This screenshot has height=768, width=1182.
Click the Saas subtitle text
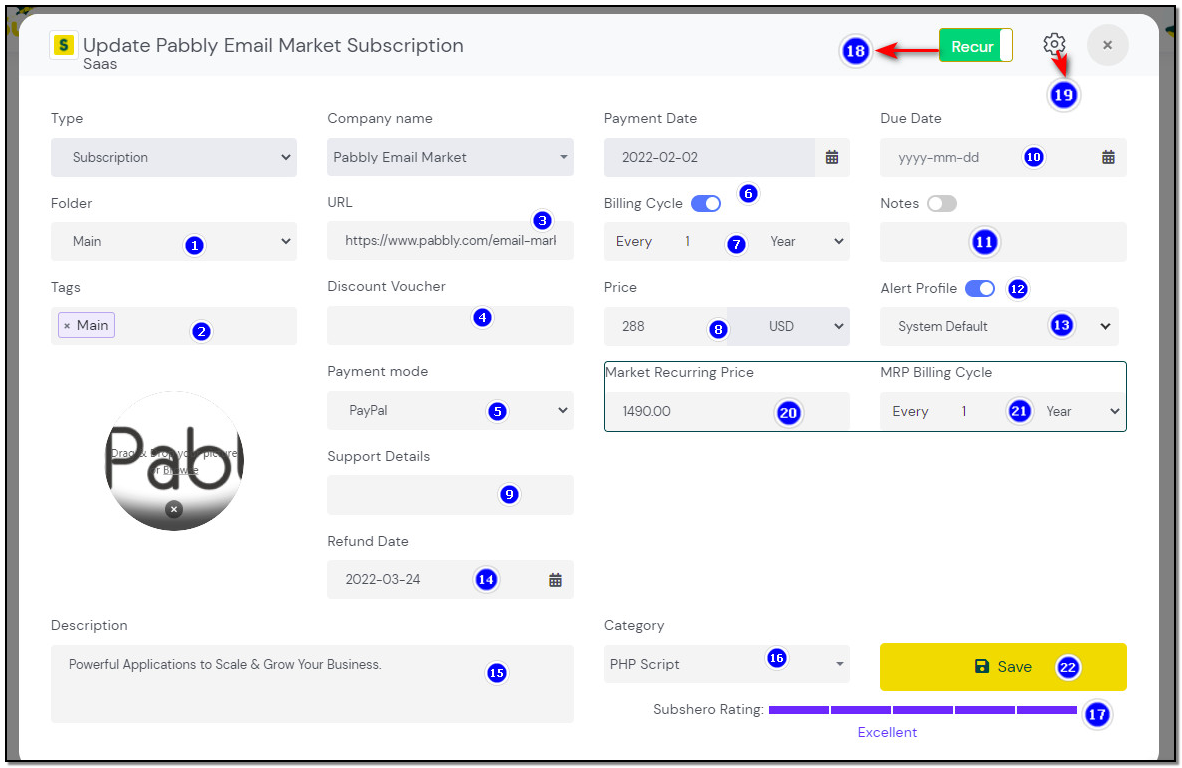[x=100, y=64]
